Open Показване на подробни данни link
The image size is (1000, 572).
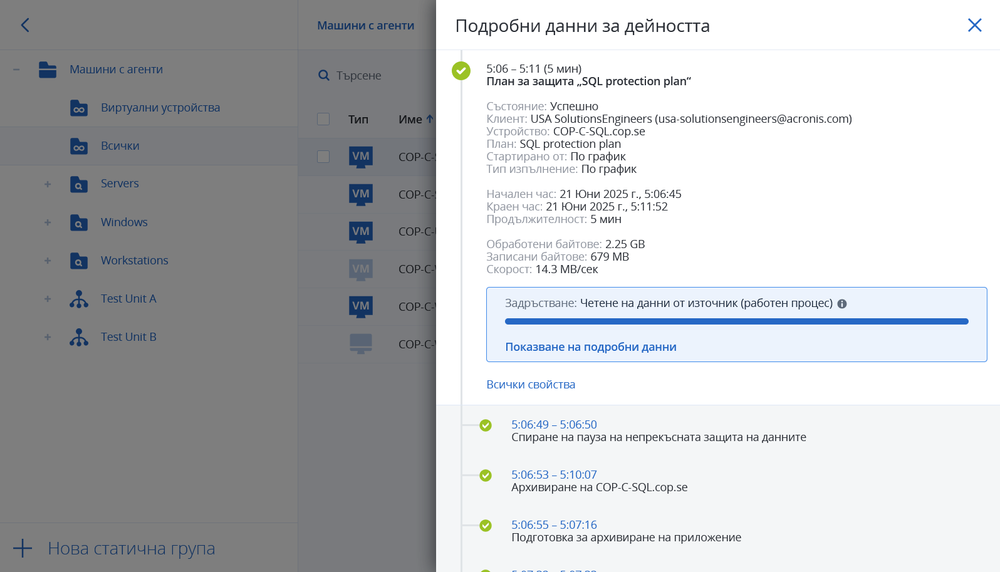pyautogui.click(x=590, y=347)
